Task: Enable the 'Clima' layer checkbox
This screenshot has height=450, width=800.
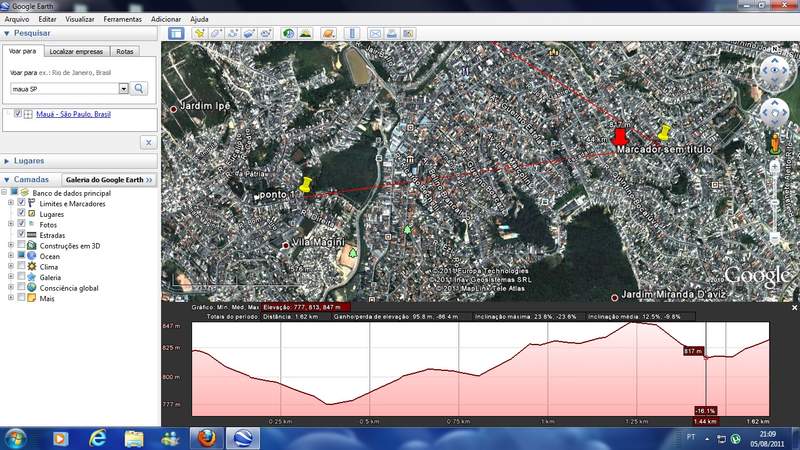Action: [x=21, y=265]
